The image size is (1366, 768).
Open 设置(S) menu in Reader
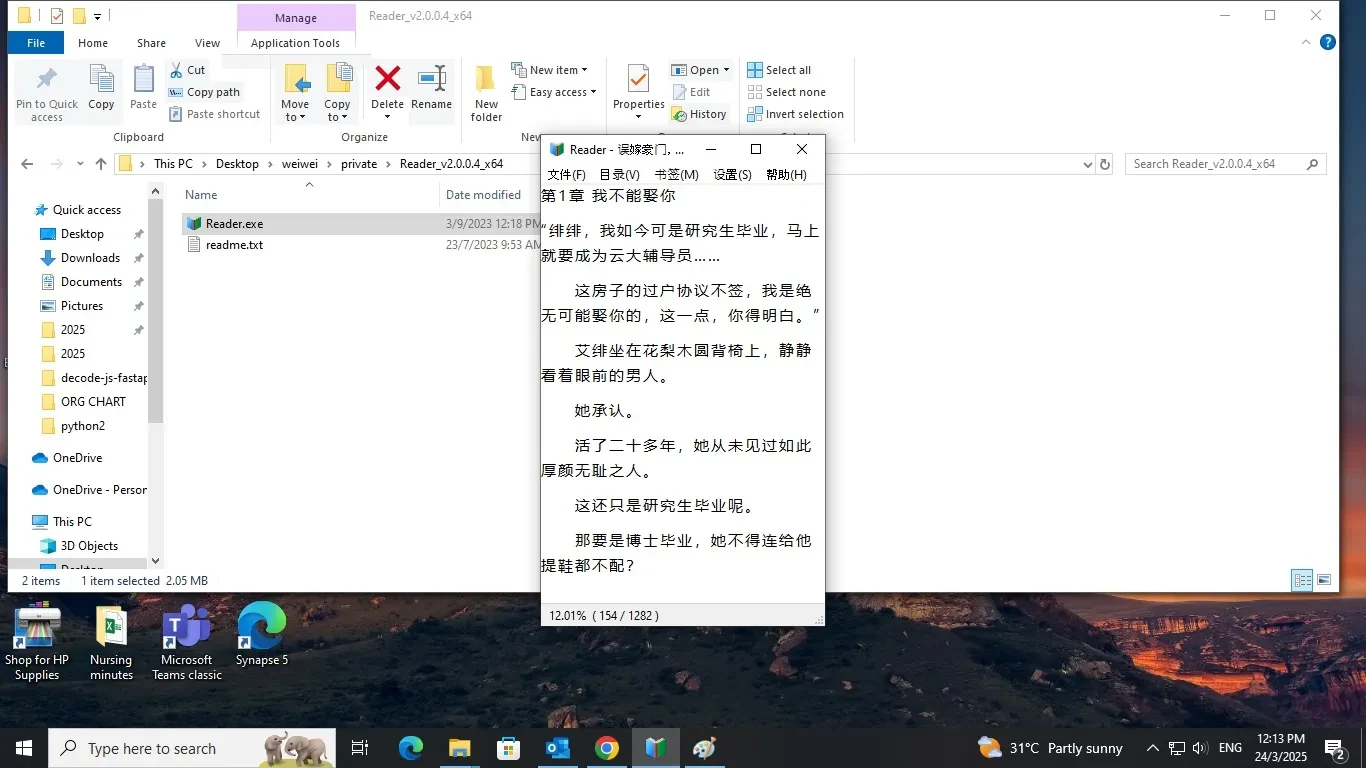click(x=732, y=175)
